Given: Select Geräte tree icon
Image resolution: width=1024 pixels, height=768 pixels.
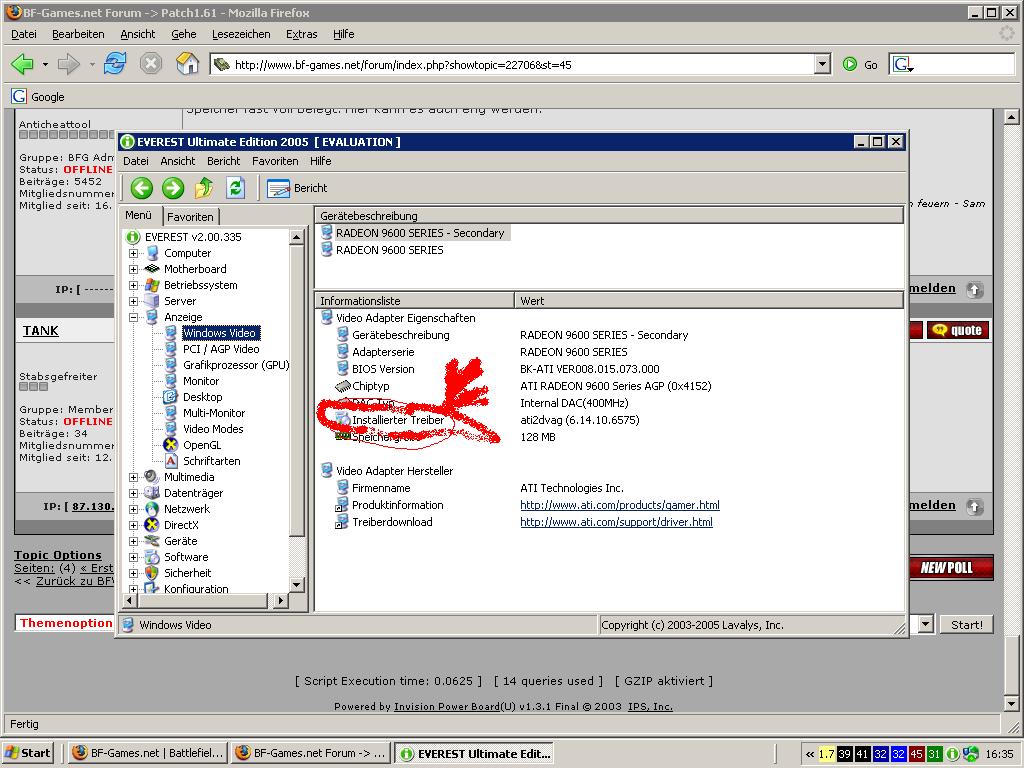Looking at the screenshot, I should [152, 541].
